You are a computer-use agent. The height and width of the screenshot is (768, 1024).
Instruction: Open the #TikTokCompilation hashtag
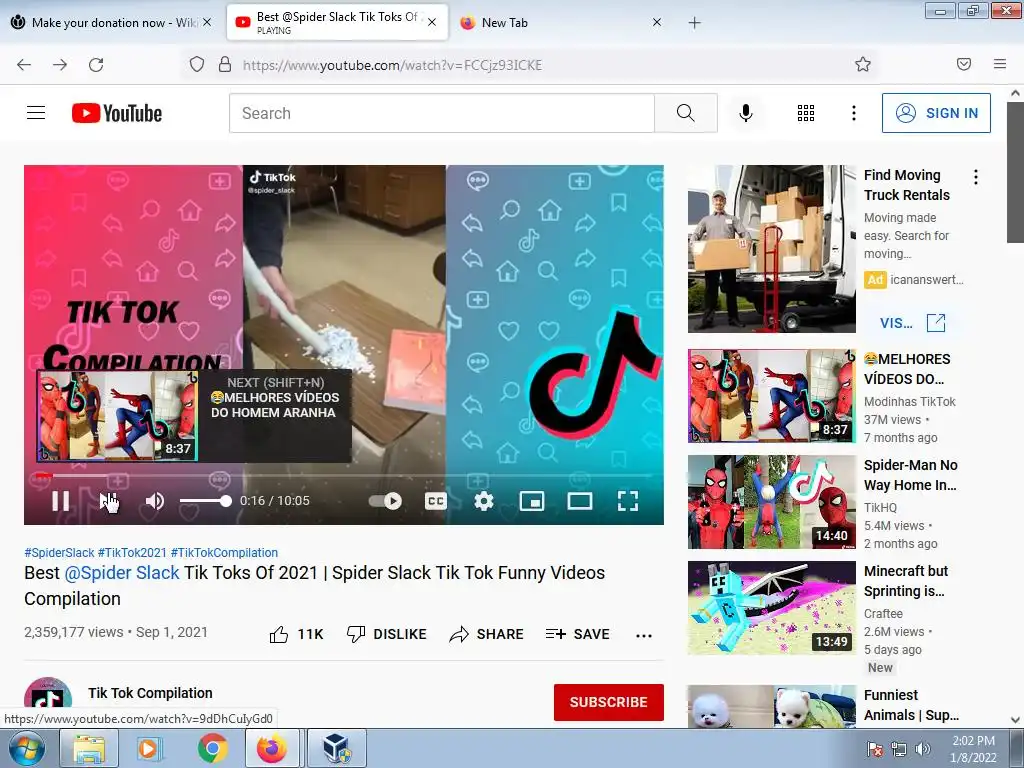coord(224,552)
